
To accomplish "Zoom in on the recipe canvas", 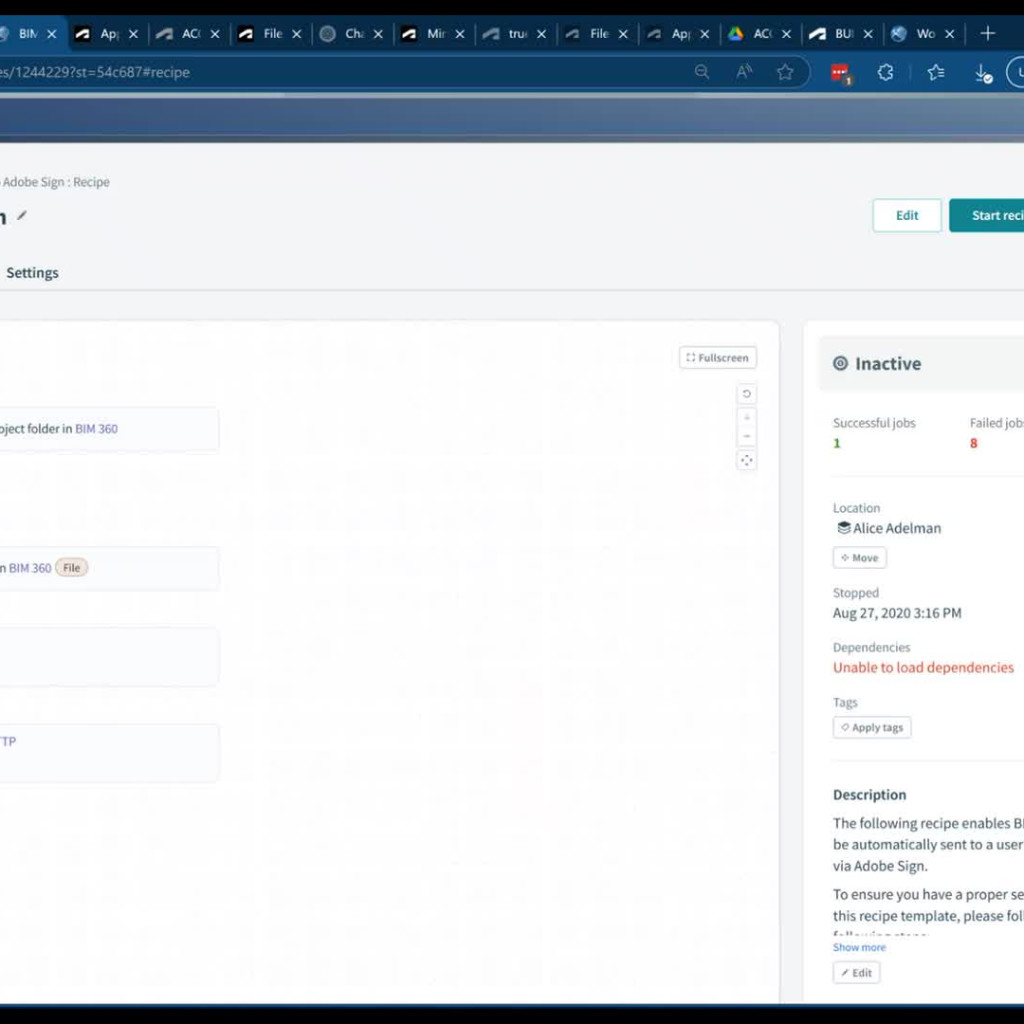I will coord(746,417).
